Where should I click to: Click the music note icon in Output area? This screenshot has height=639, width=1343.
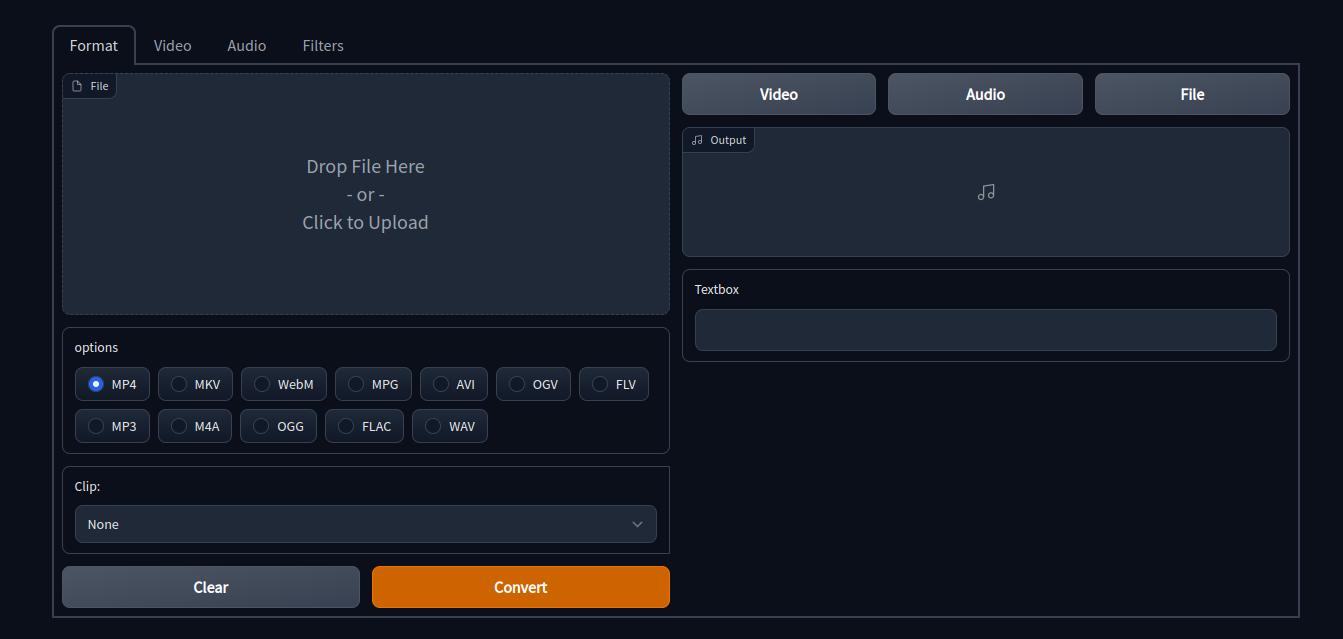(x=986, y=192)
